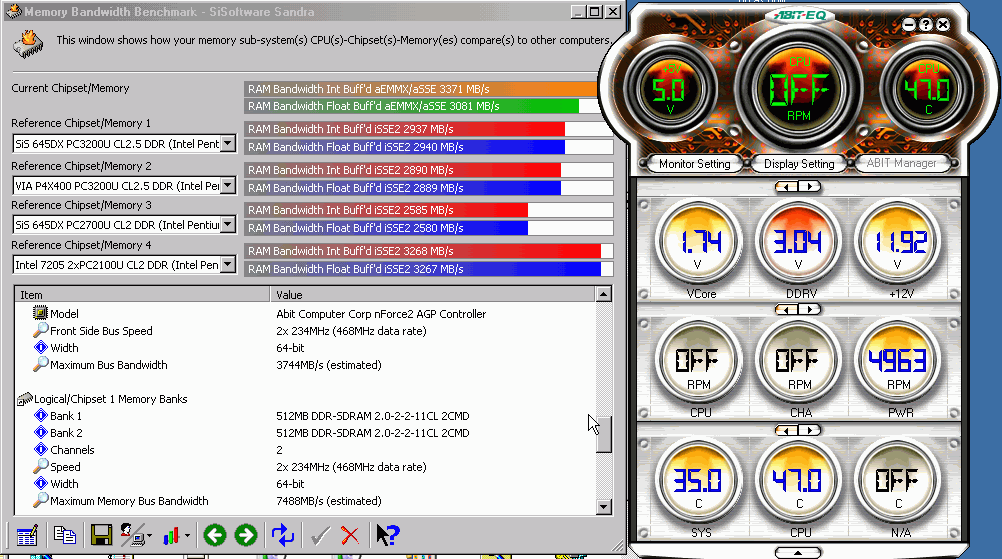The image size is (1002, 559).
Task: Select the Bank 1 row in list
Action: coord(66,416)
